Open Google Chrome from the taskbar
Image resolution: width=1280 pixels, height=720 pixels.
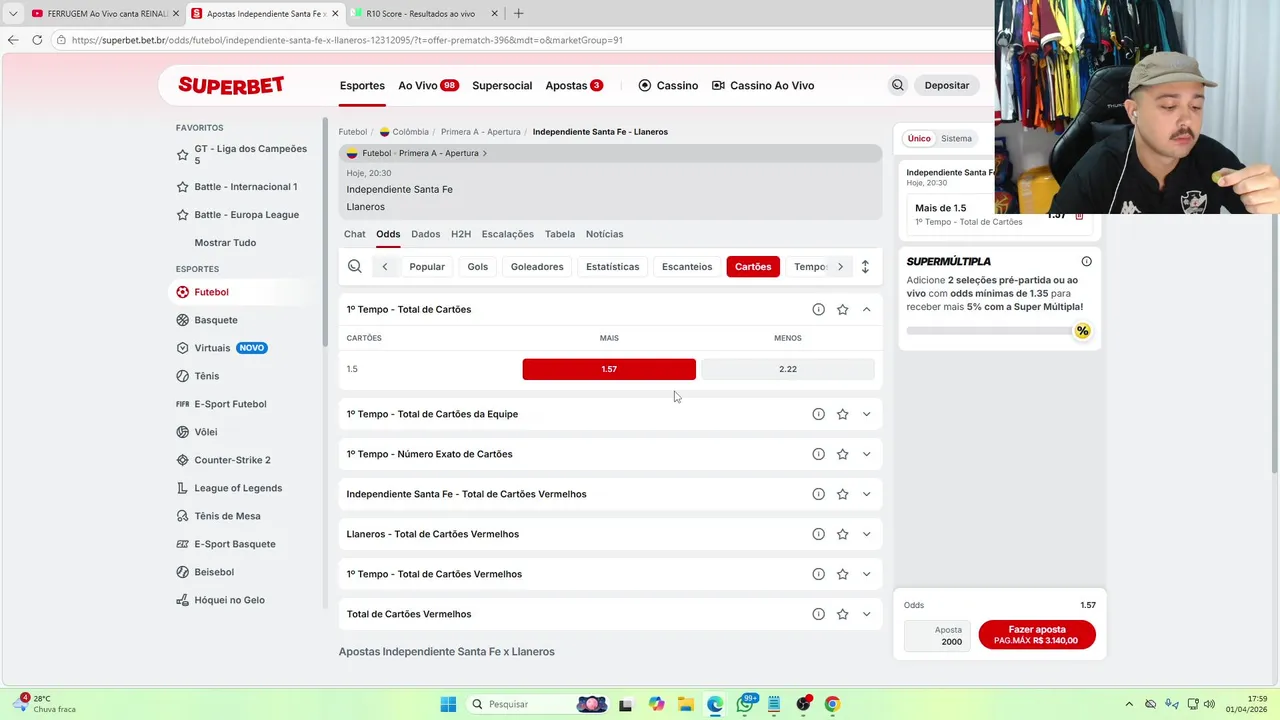click(x=832, y=704)
